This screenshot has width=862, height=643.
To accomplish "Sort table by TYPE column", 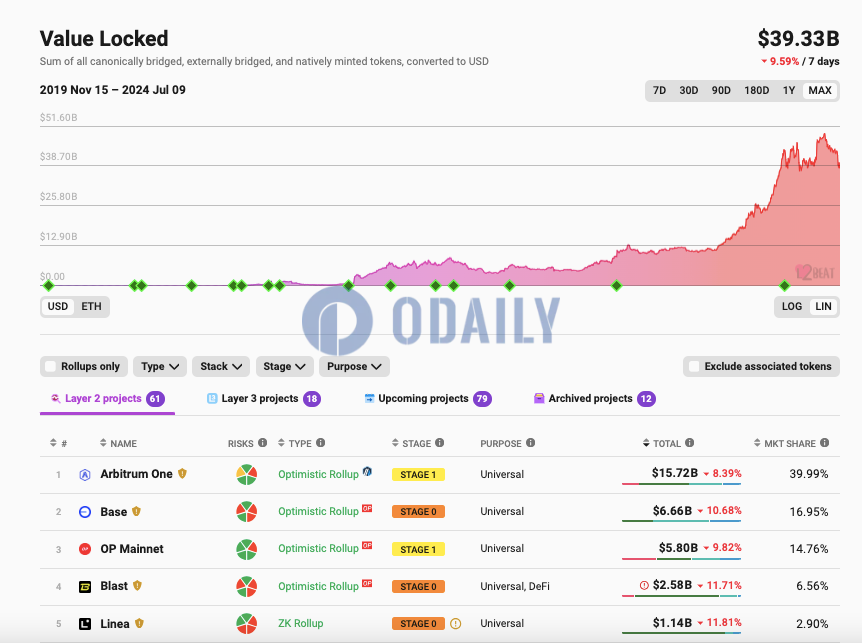I will tap(295, 443).
